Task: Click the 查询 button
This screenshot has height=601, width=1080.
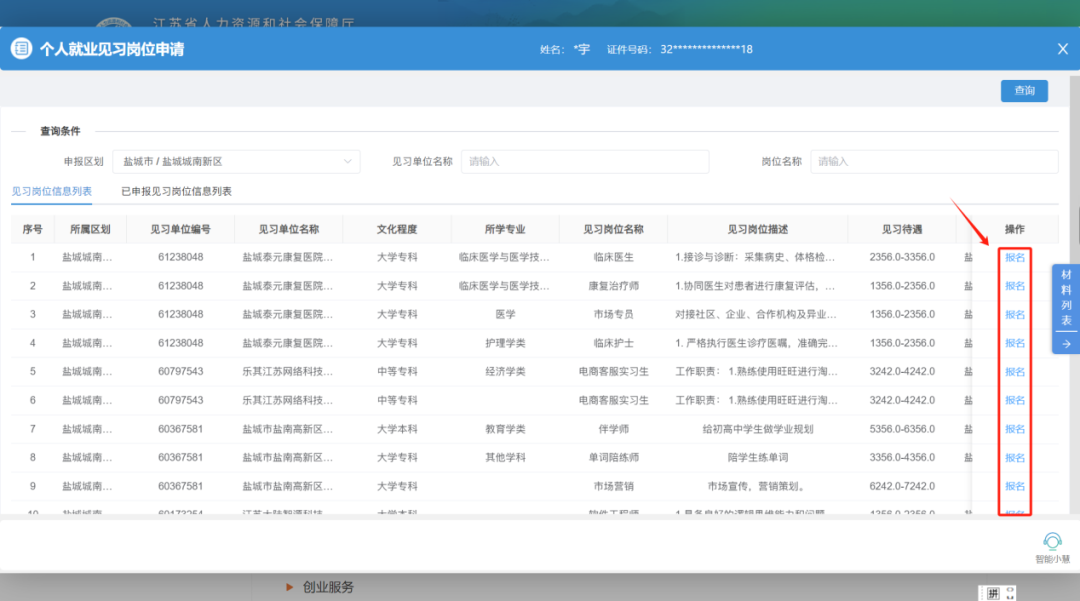Action: [1024, 90]
